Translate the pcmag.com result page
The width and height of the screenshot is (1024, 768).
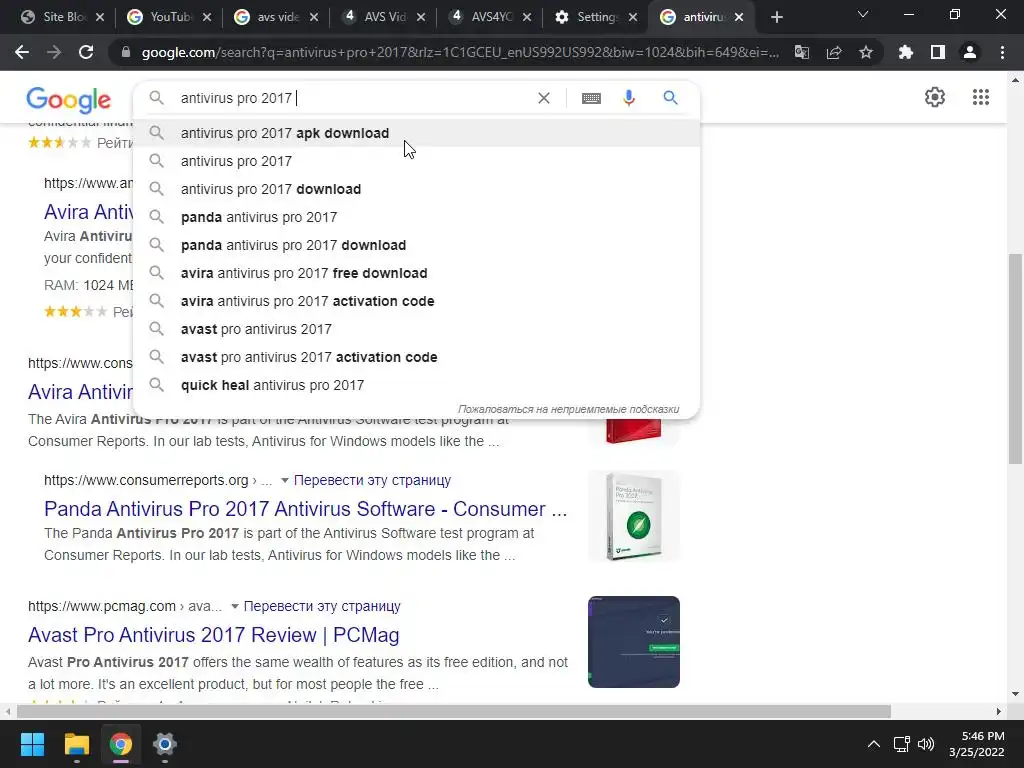pyautogui.click(x=322, y=606)
